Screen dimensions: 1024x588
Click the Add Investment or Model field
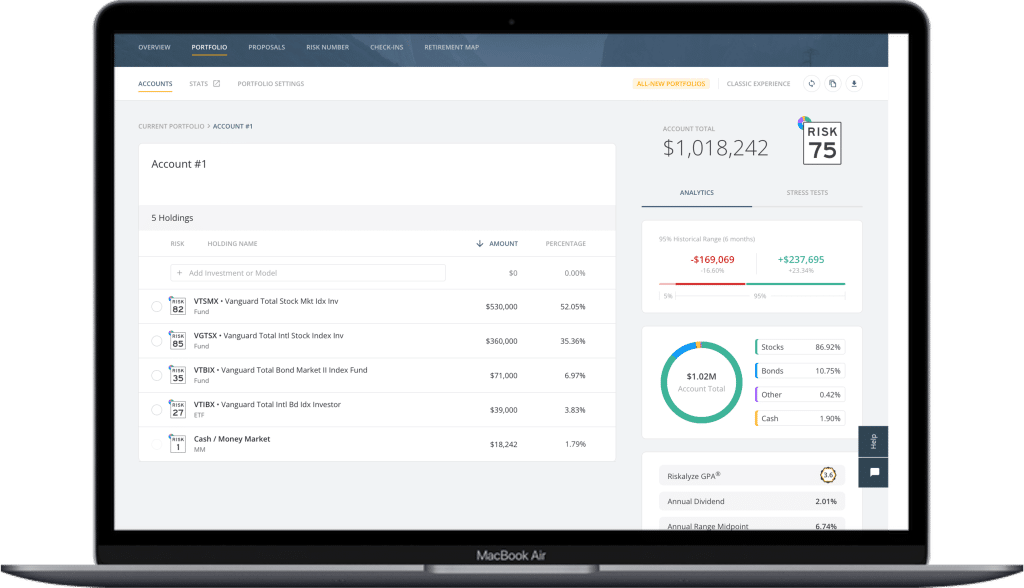pos(308,273)
